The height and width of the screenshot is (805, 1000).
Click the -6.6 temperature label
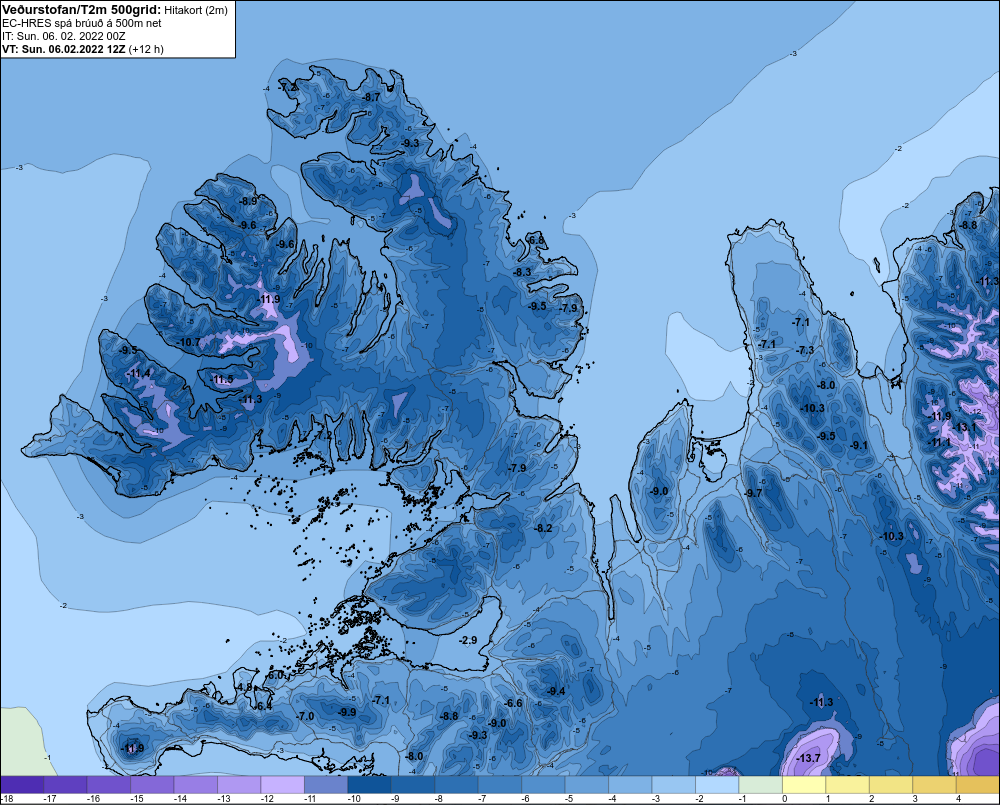click(514, 703)
